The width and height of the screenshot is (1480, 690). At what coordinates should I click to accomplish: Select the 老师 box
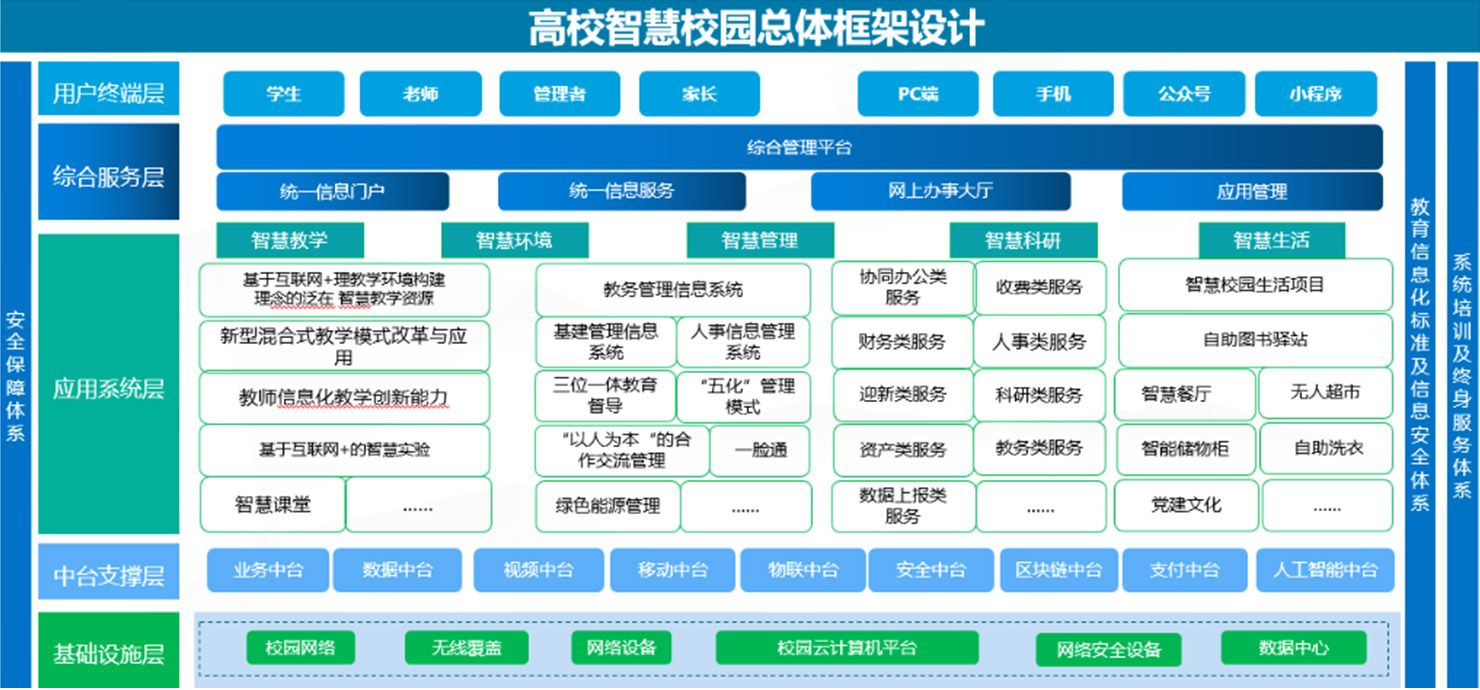420,94
